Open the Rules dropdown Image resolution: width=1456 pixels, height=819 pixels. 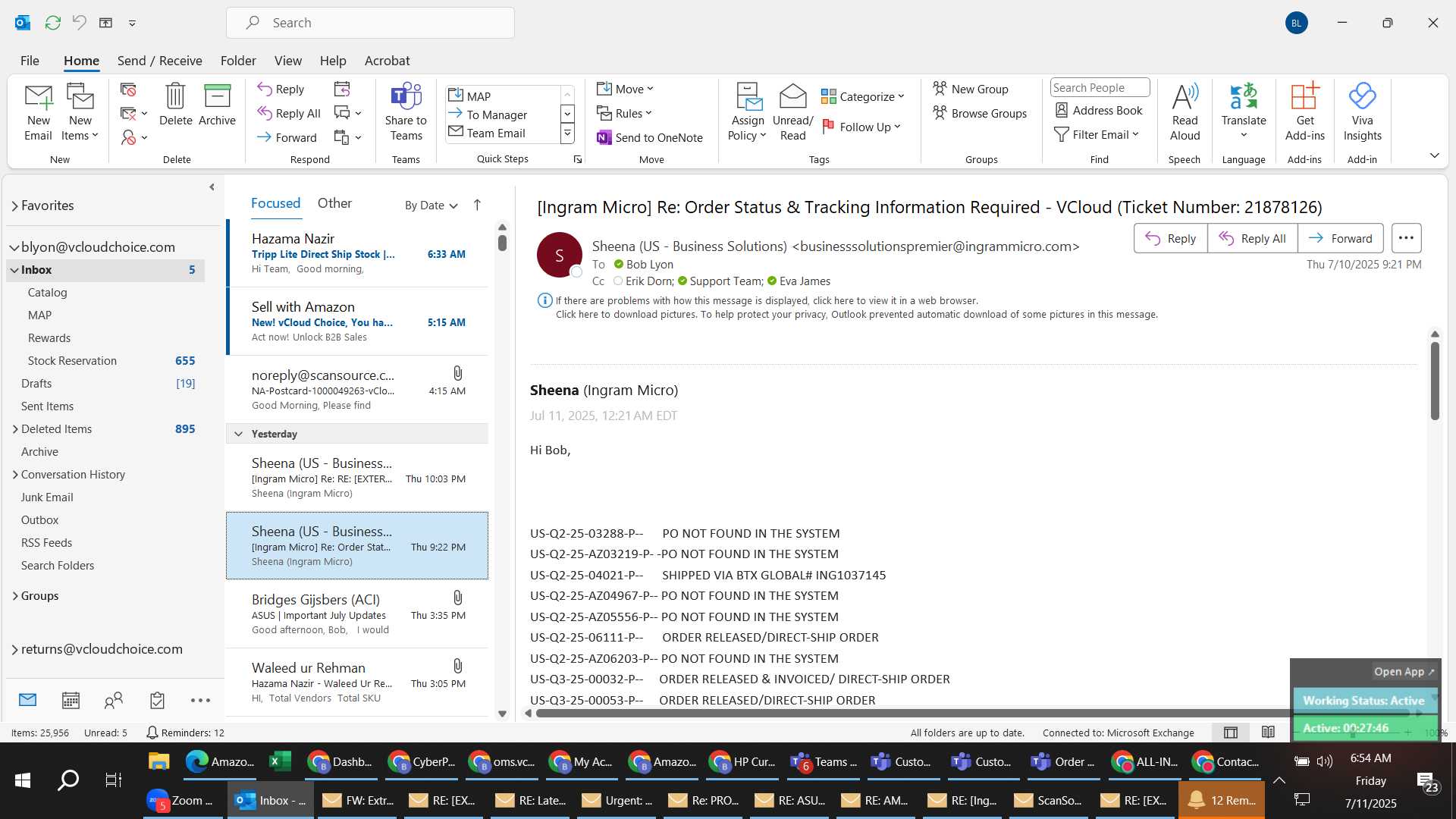pyautogui.click(x=624, y=113)
